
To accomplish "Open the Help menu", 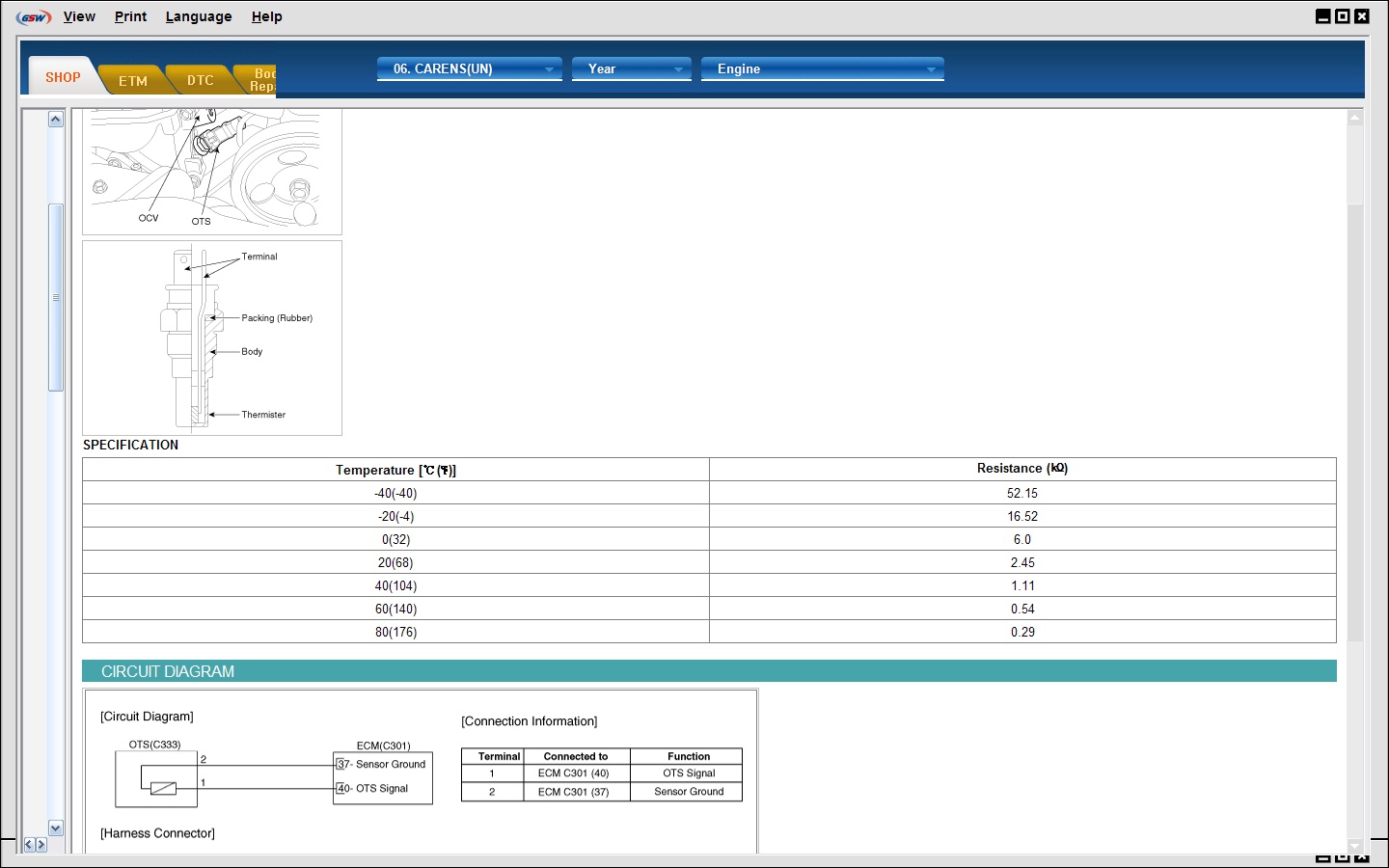I will 266,16.
